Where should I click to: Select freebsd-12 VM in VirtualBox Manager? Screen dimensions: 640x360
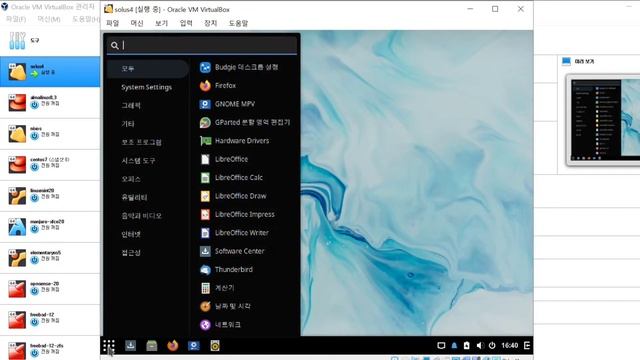(x=50, y=320)
